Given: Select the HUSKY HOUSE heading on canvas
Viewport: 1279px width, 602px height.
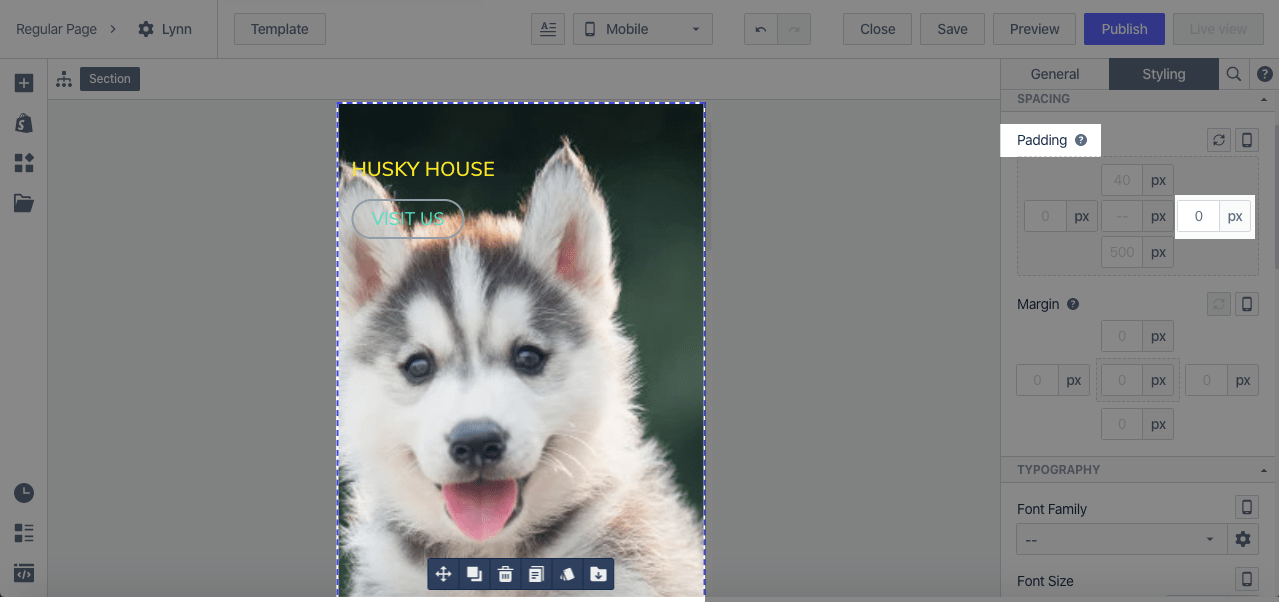Looking at the screenshot, I should 423,169.
